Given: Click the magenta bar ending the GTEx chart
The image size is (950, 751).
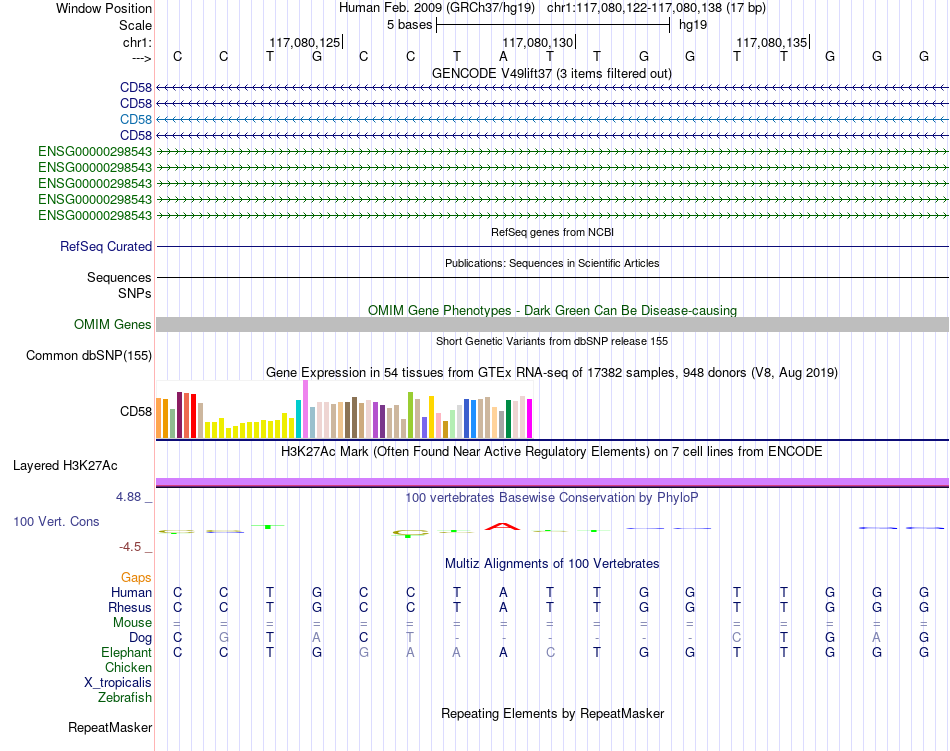Looking at the screenshot, I should point(530,419).
